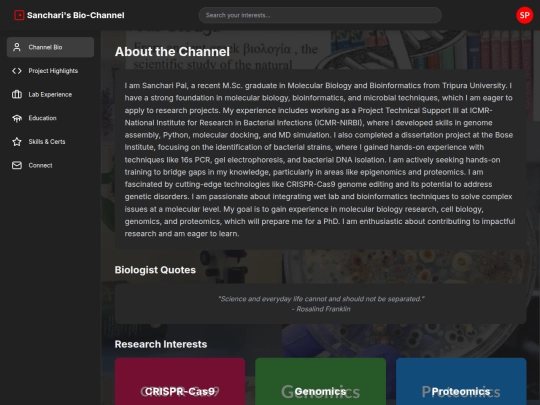This screenshot has width=540, height=405.
Task: Select Connect in the sidebar menu
Action: pos(50,165)
